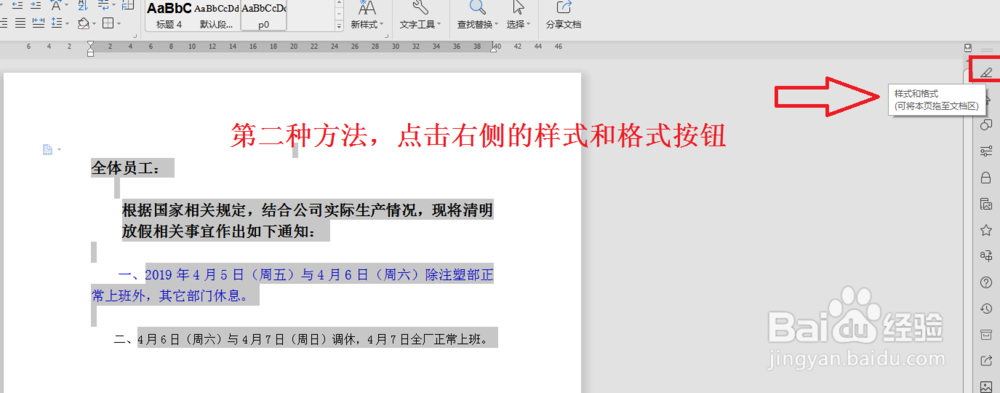This screenshot has height=393, width=1000.
Task: Open the dropdown arrow beside page icon
Action: [x=59, y=150]
